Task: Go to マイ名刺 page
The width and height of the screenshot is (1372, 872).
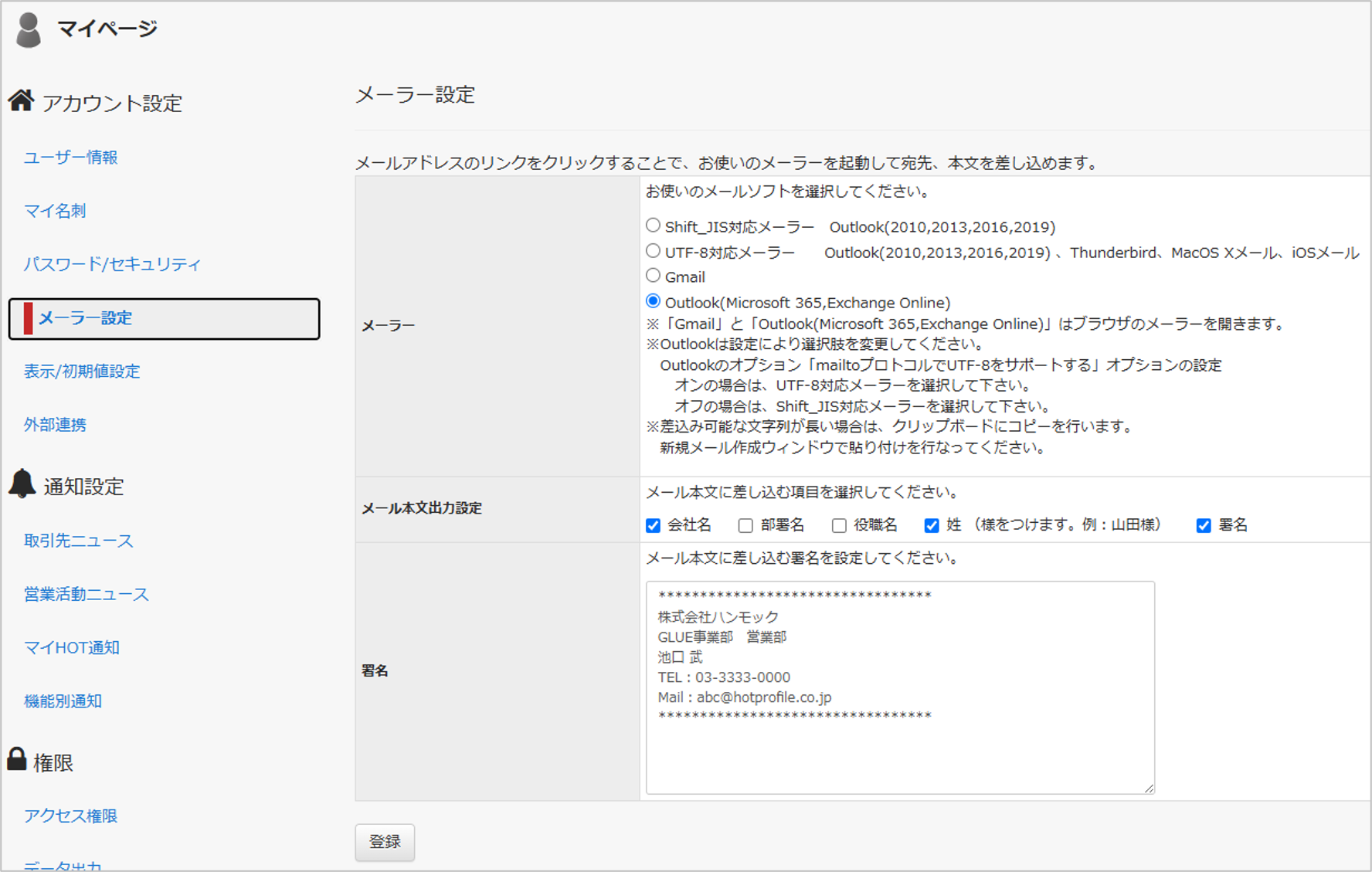Action: click(x=55, y=211)
